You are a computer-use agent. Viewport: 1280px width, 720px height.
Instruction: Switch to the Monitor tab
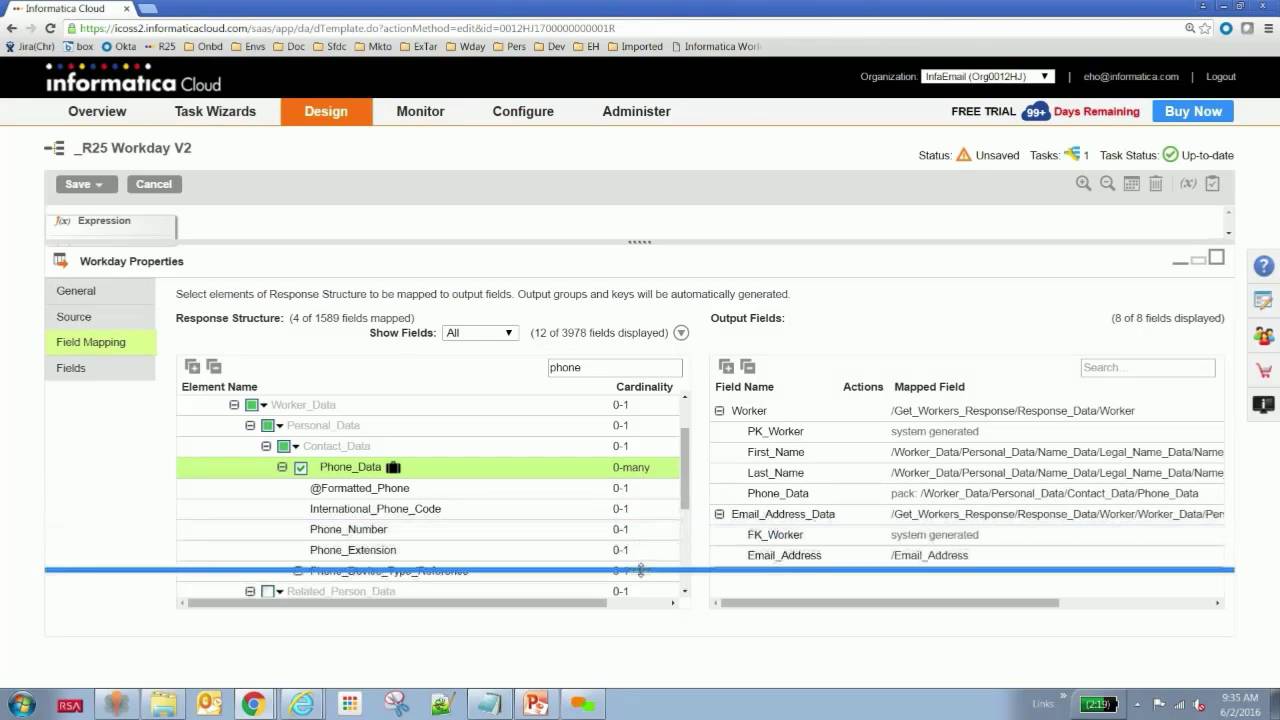coord(420,111)
